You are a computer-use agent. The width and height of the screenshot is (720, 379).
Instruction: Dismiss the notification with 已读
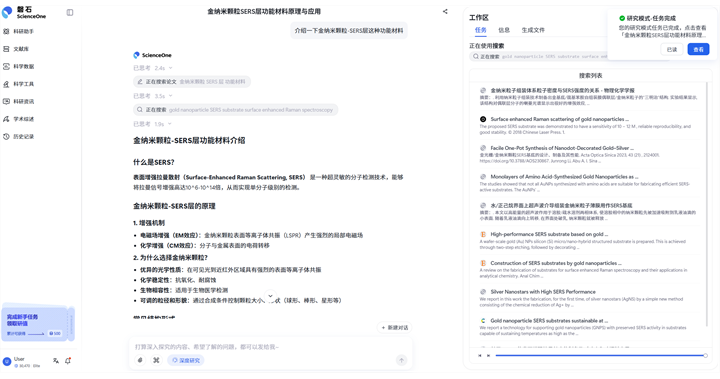point(672,49)
